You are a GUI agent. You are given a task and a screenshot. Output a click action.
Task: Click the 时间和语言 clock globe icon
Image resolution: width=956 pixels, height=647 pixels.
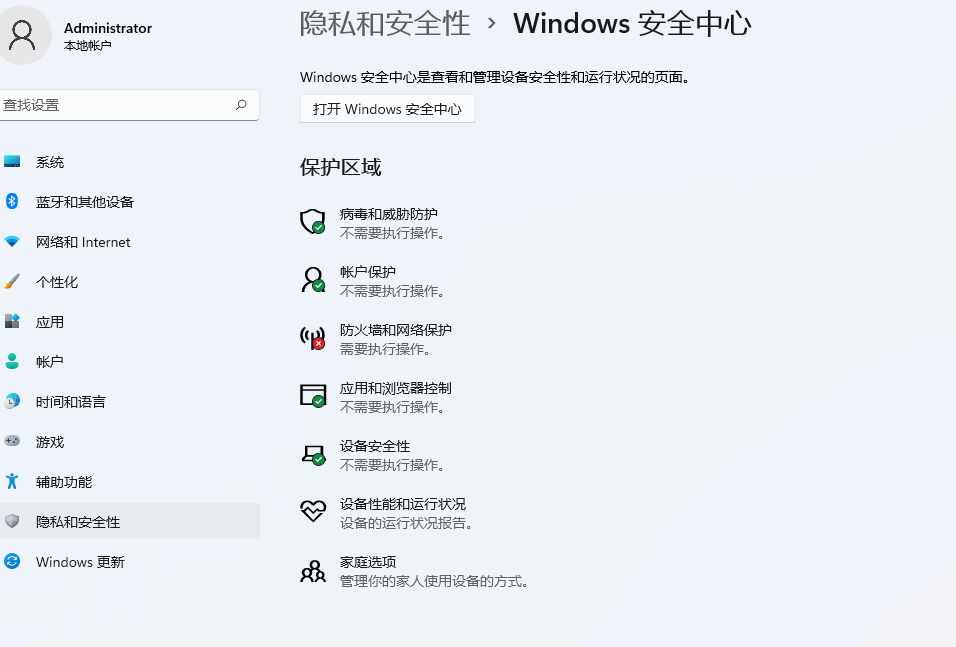click(12, 401)
